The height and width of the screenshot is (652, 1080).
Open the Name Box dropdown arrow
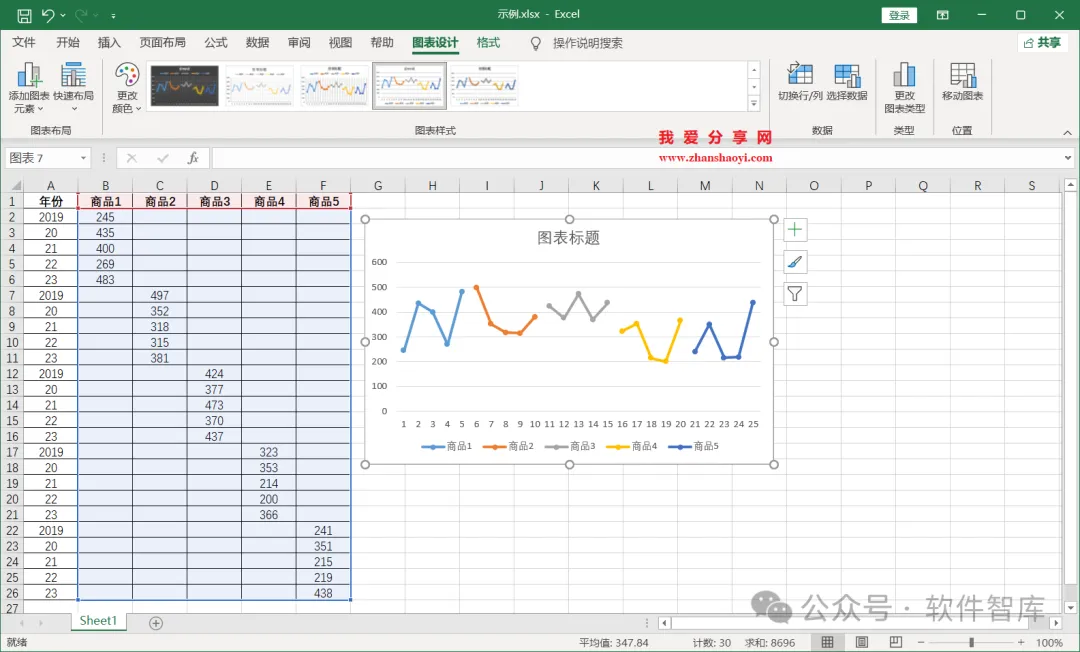coord(83,158)
